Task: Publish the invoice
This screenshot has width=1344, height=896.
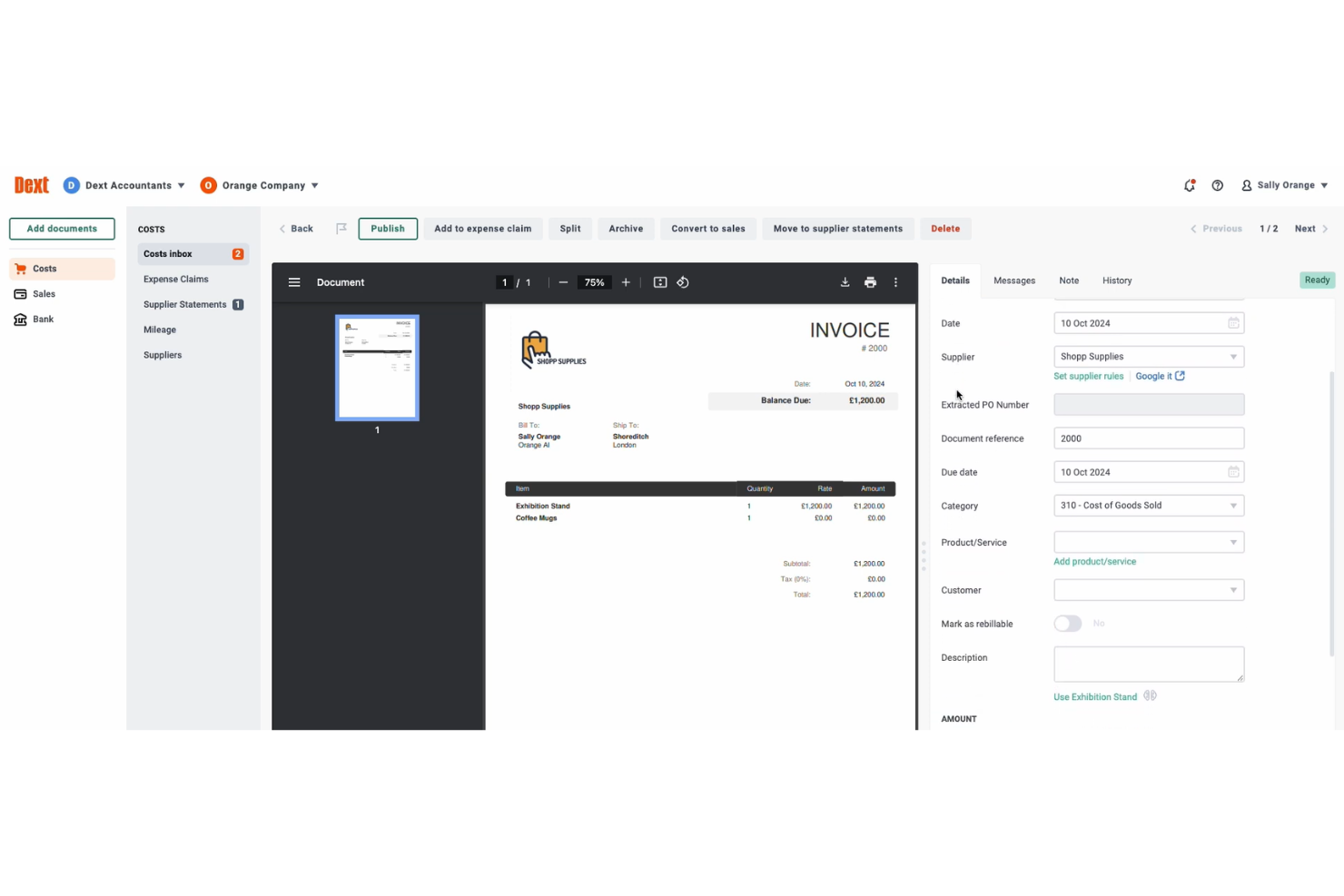Action: coord(387,228)
